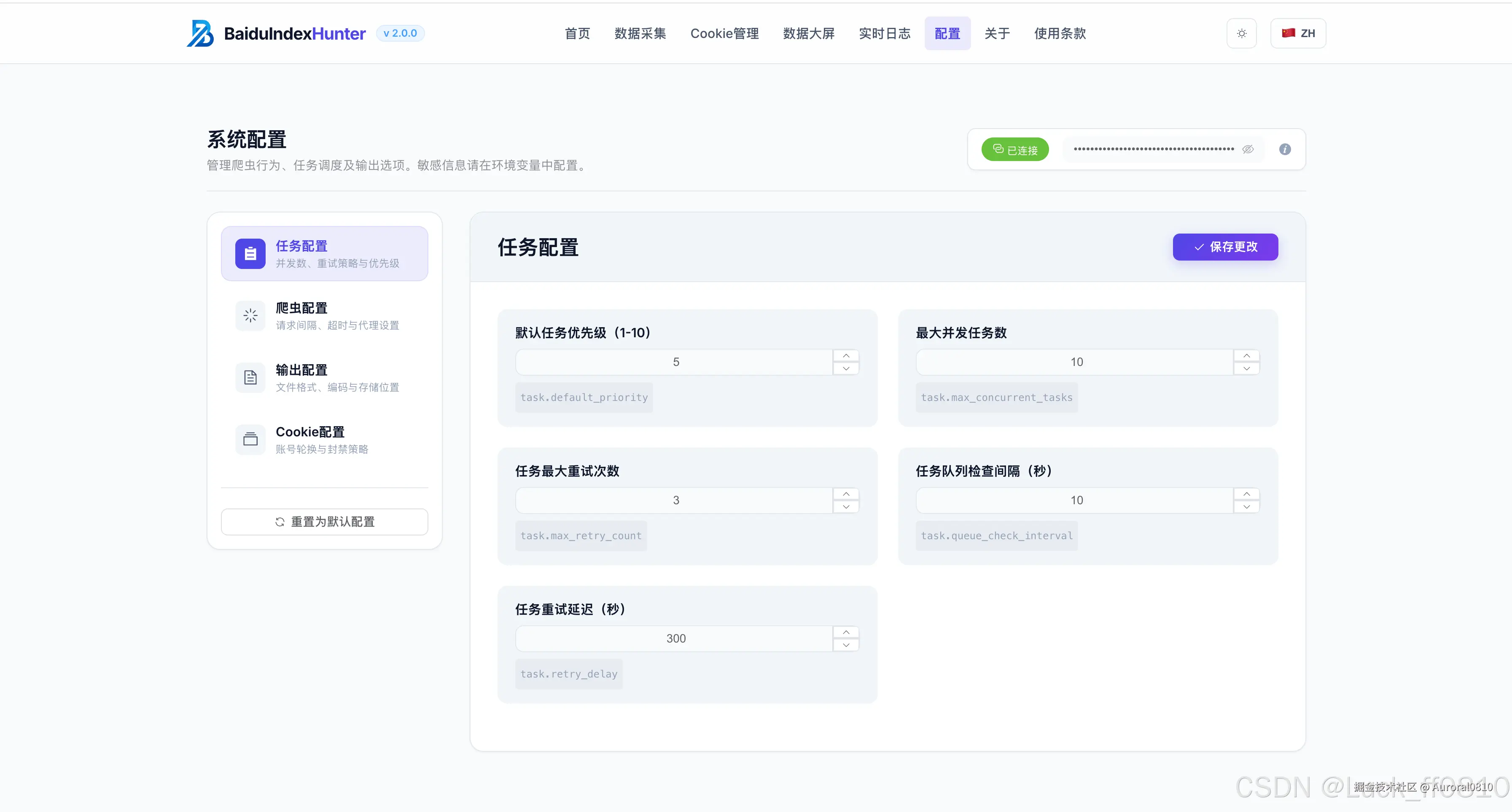
Task: Open the 配置 menu item in navbar
Action: point(947,33)
